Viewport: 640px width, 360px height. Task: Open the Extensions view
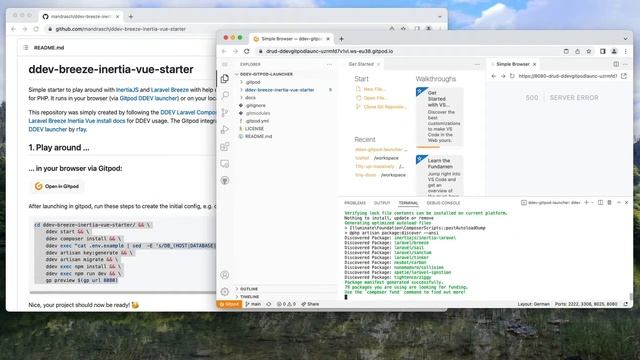(225, 147)
